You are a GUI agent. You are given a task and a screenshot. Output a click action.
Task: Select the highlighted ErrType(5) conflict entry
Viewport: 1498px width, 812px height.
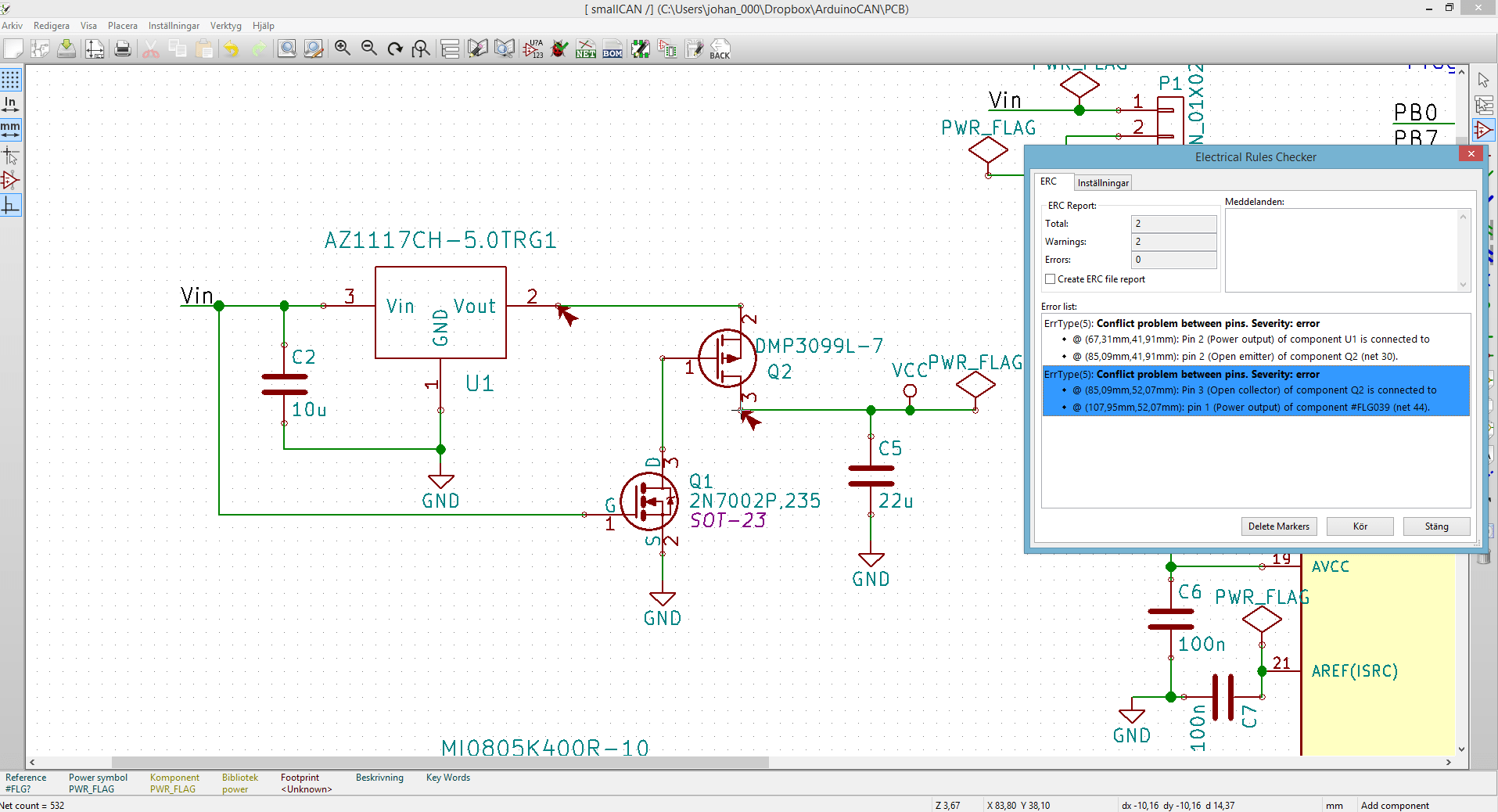tap(1255, 391)
